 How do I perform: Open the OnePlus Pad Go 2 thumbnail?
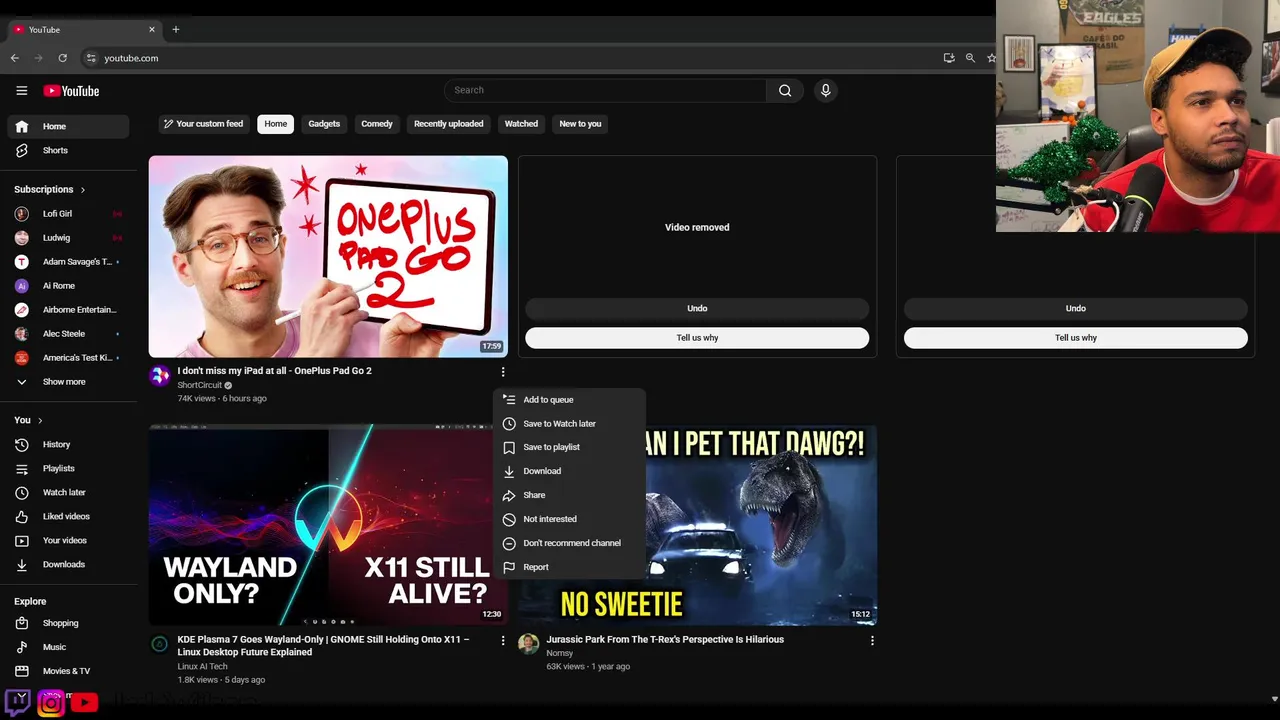pos(328,256)
